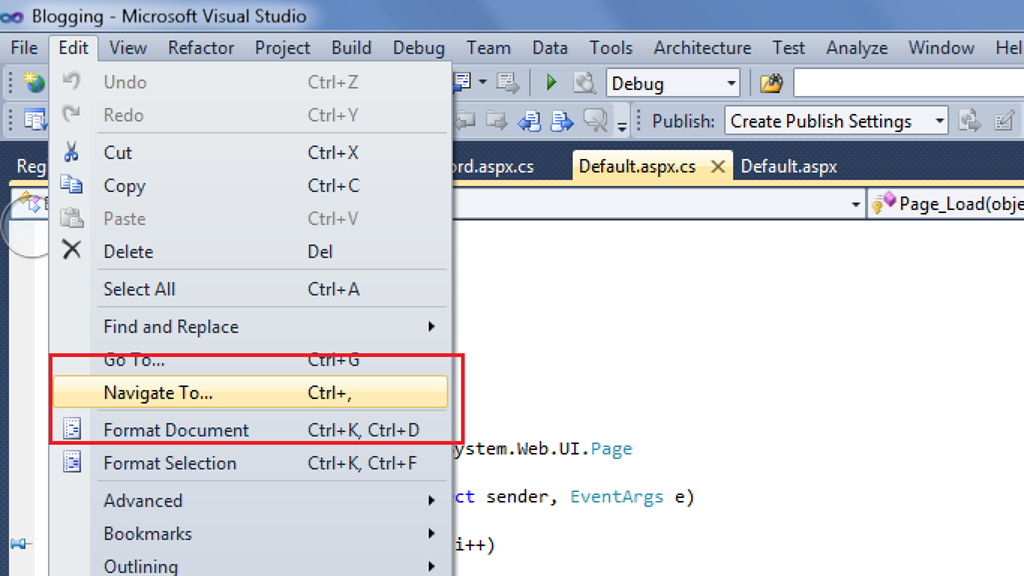Image resolution: width=1024 pixels, height=576 pixels.
Task: Click the dimmed icon before the Start arrow
Action: tap(507, 82)
